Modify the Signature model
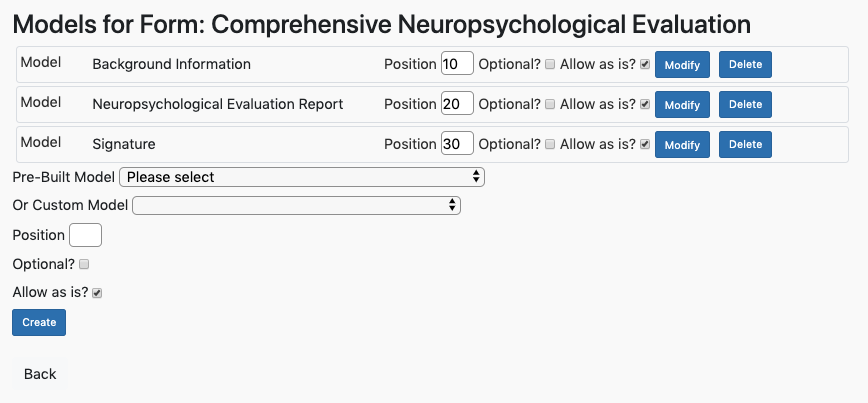 pos(682,144)
